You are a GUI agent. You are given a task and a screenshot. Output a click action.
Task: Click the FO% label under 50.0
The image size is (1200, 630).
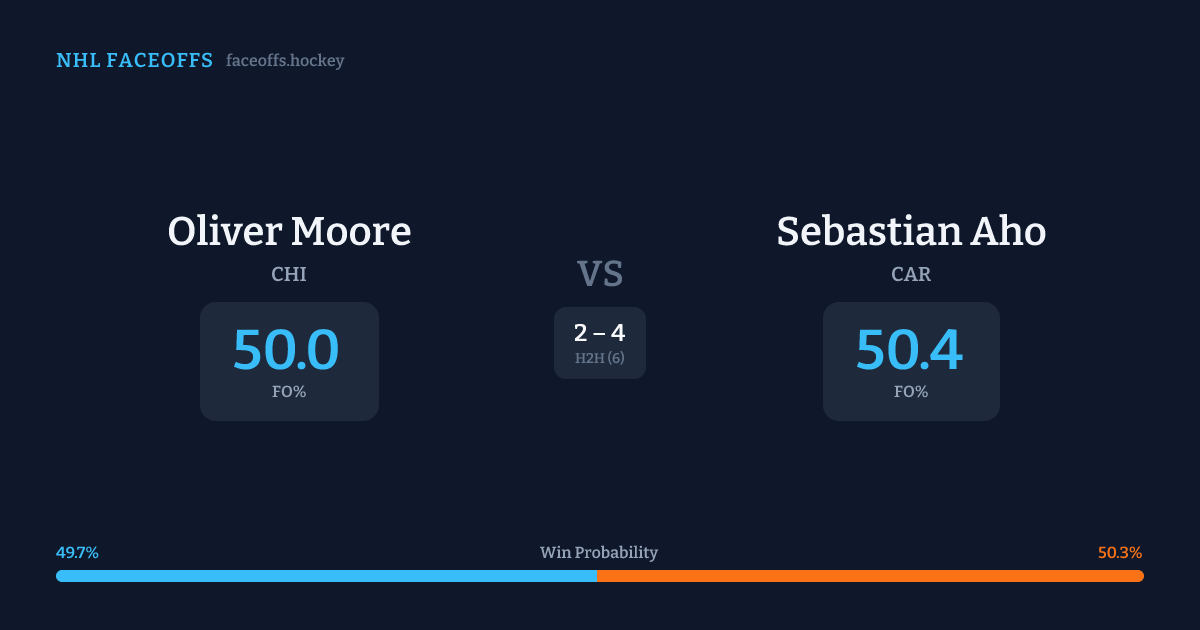(289, 392)
